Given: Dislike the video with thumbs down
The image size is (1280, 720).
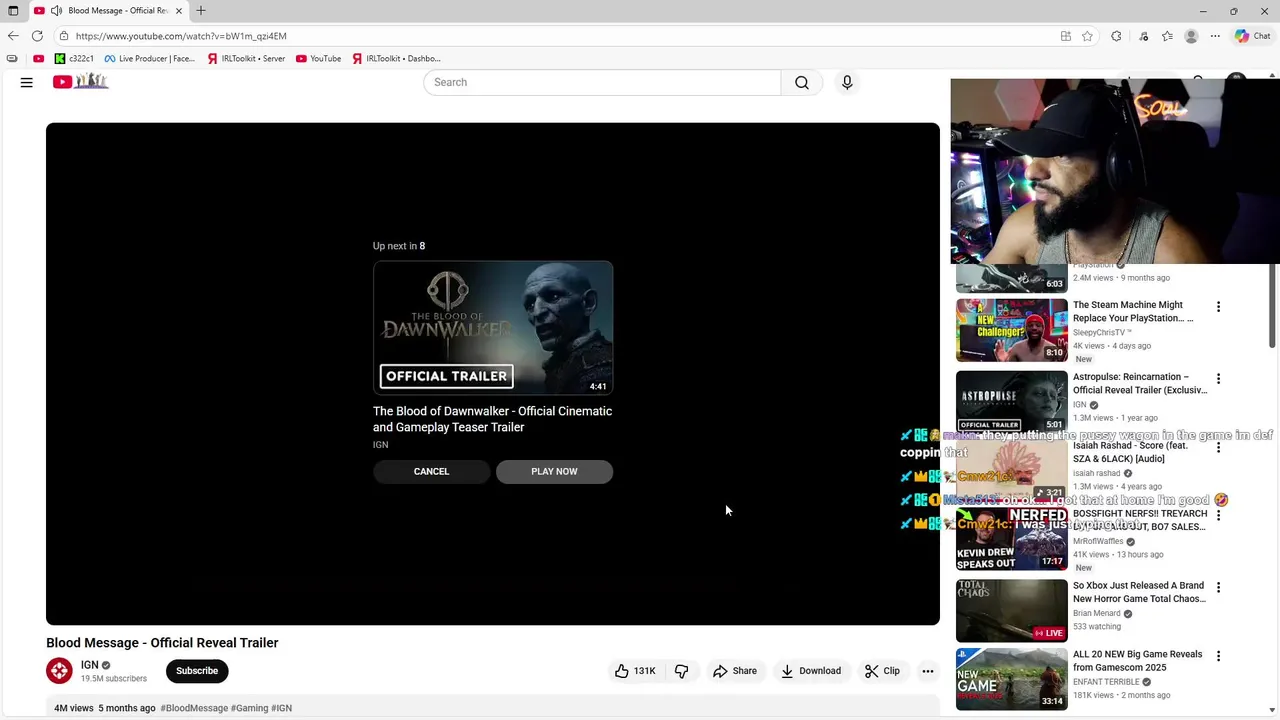Looking at the screenshot, I should [x=682, y=671].
